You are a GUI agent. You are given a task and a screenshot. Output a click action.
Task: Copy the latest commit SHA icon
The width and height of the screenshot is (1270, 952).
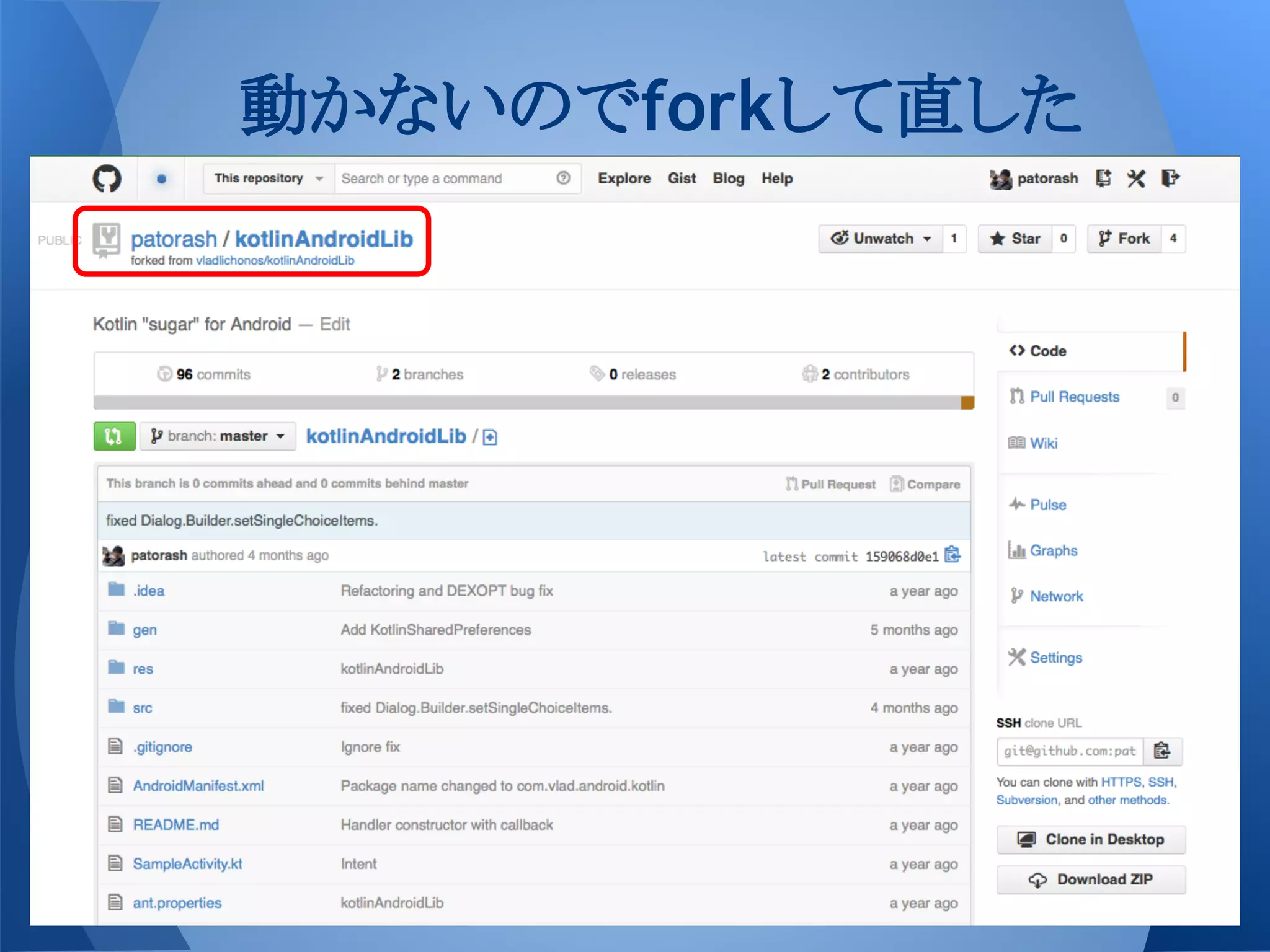click(952, 555)
